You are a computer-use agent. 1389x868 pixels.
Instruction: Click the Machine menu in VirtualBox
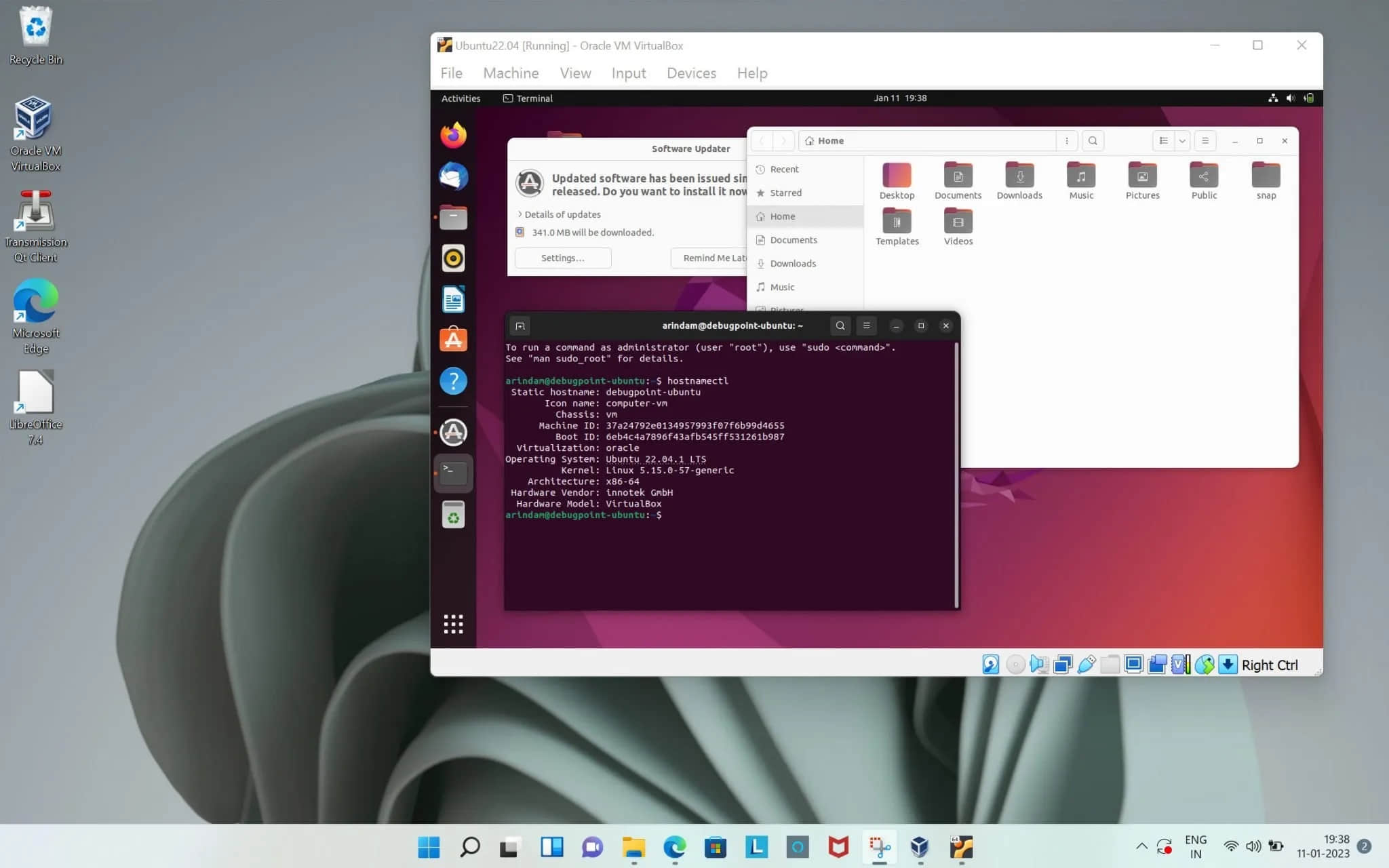(x=511, y=72)
